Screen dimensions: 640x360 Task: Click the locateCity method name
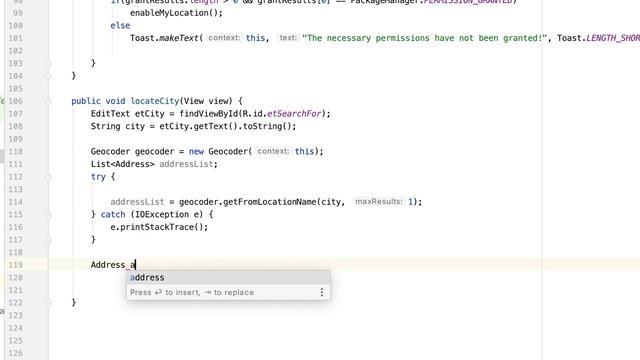pyautogui.click(x=155, y=101)
